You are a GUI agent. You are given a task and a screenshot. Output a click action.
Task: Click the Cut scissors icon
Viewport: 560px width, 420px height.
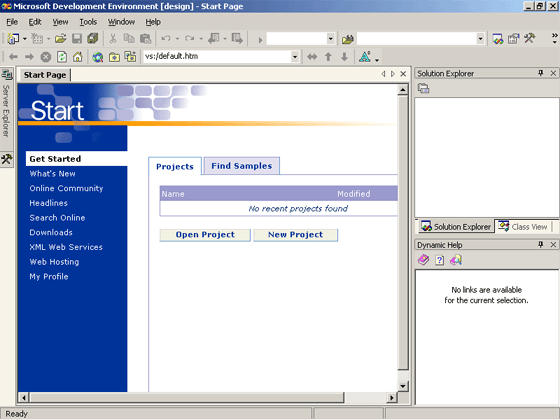point(113,39)
